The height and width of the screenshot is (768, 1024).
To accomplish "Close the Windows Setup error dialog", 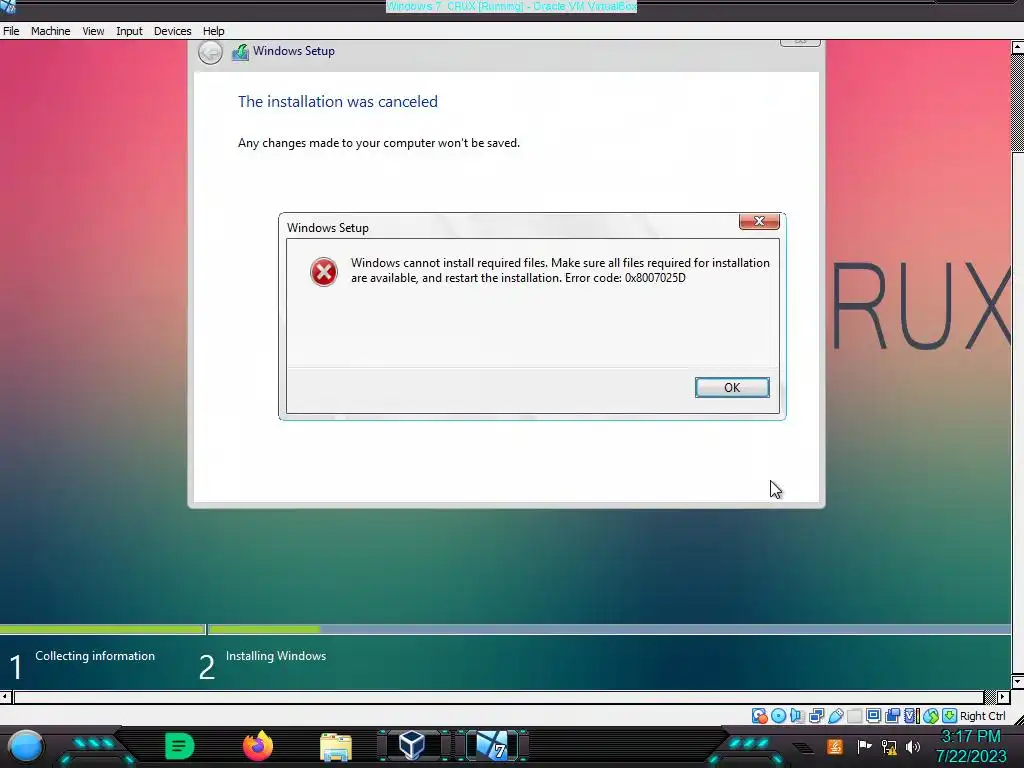I will coord(759,221).
